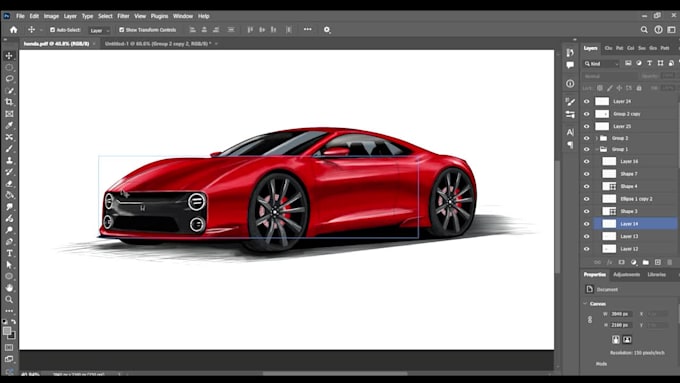Viewport: 680px width, 383px height.
Task: Click the background color swatch
Action: (12, 336)
